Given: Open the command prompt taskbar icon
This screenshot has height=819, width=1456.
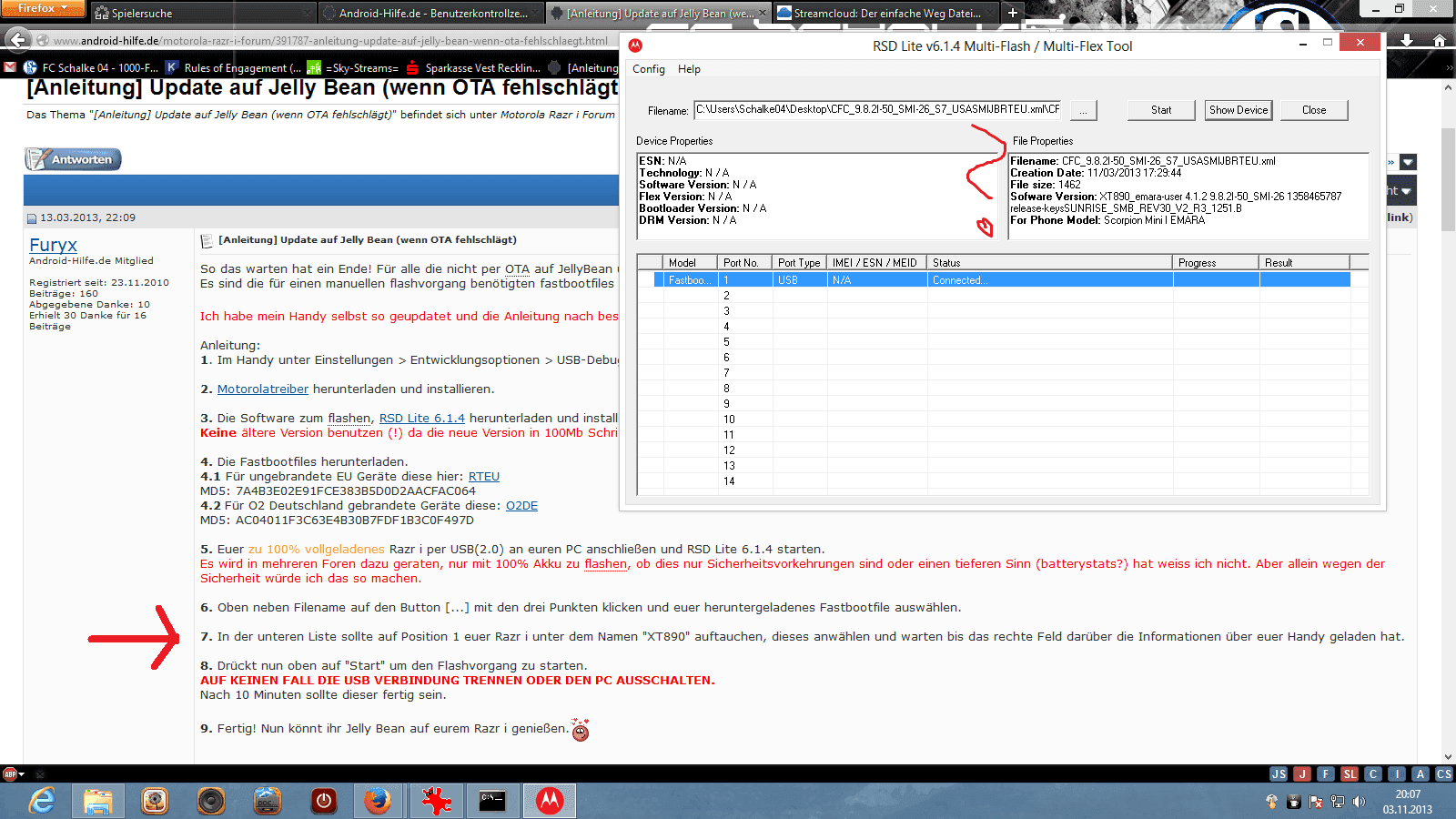Looking at the screenshot, I should click(x=492, y=801).
